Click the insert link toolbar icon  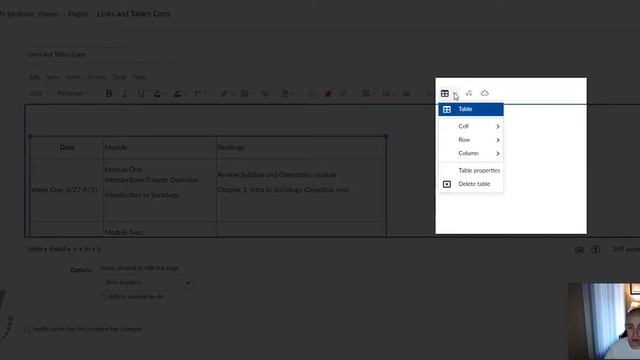pos(224,93)
